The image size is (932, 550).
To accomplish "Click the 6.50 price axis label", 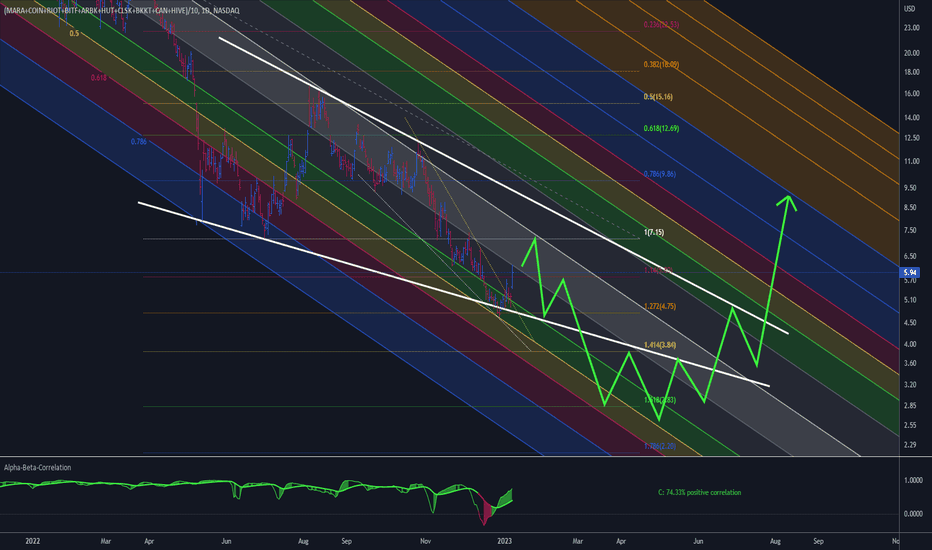I will pyautogui.click(x=910, y=256).
